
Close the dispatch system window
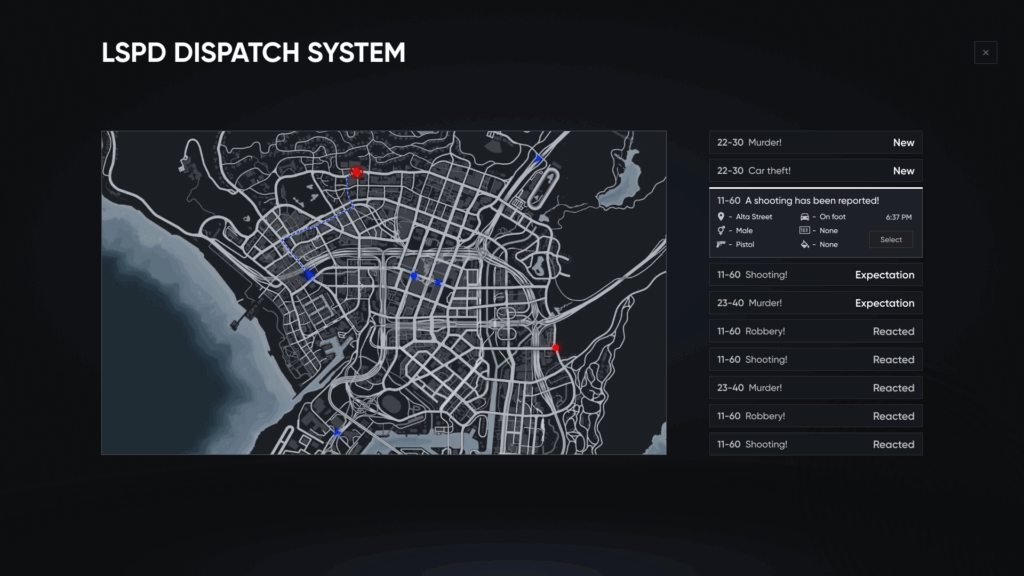[x=985, y=53]
